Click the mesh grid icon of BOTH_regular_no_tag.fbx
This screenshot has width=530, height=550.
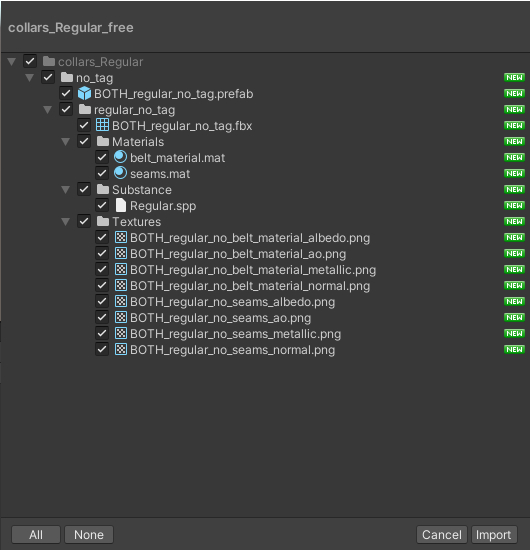[102, 125]
